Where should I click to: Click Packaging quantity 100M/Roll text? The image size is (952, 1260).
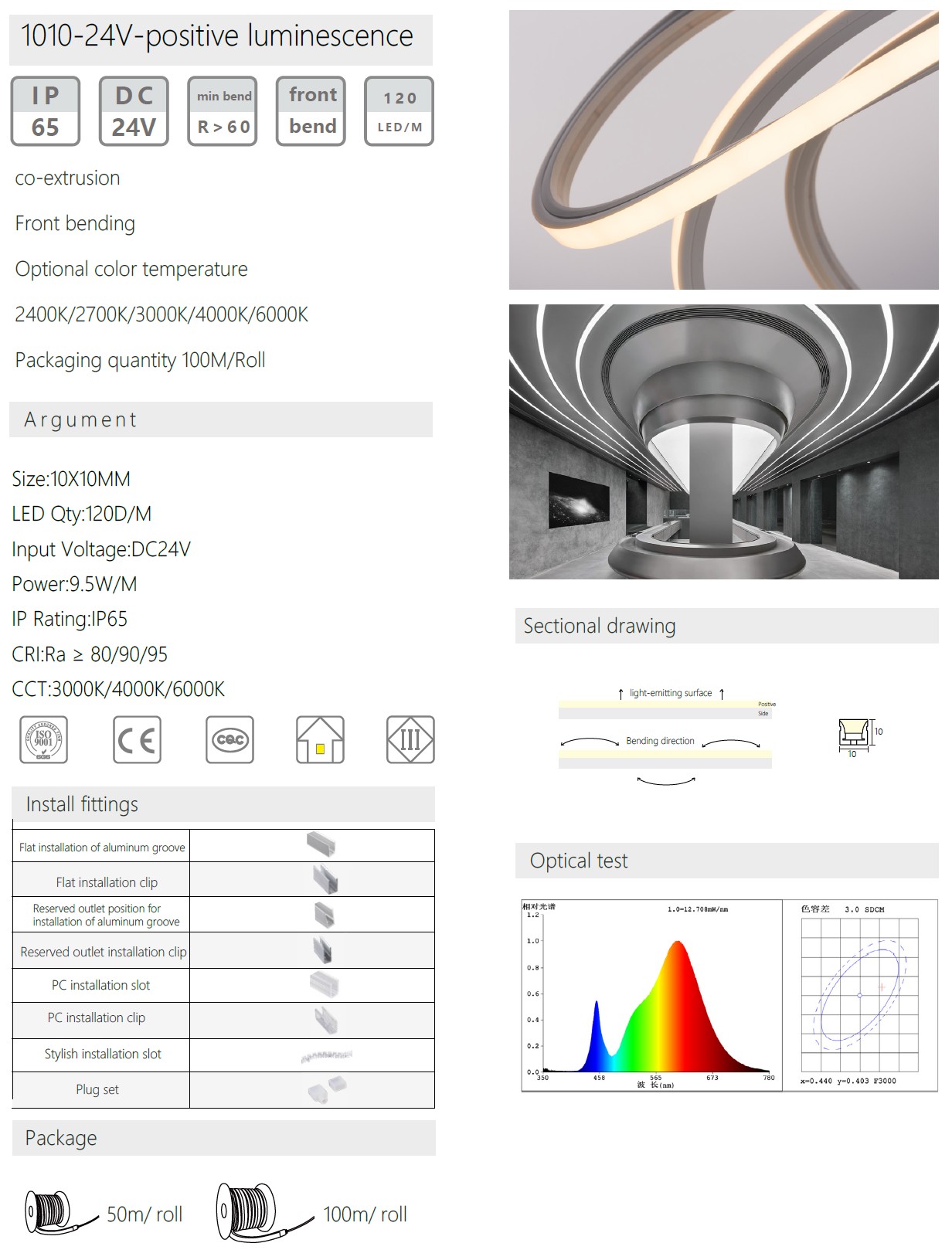(x=140, y=361)
